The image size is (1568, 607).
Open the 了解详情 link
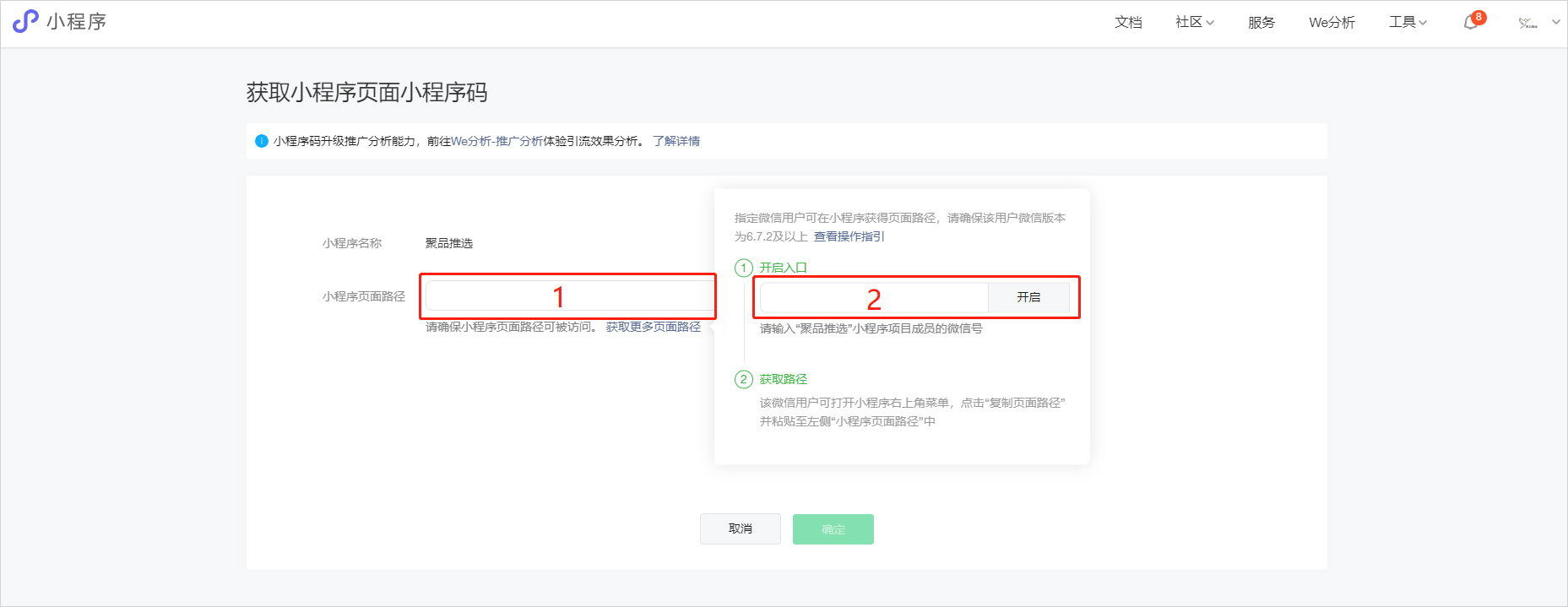click(676, 141)
